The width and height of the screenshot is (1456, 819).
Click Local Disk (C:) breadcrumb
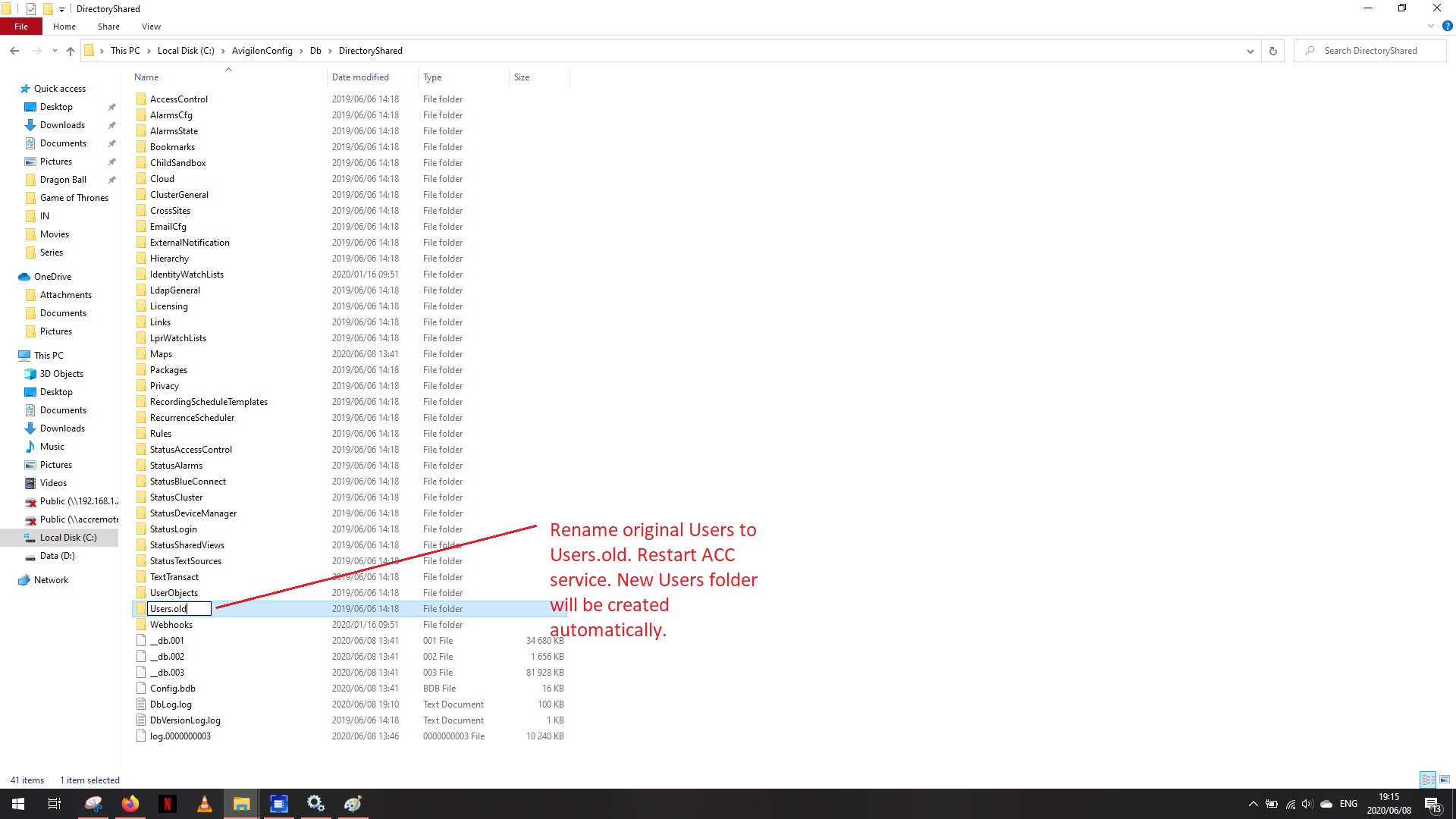[186, 51]
